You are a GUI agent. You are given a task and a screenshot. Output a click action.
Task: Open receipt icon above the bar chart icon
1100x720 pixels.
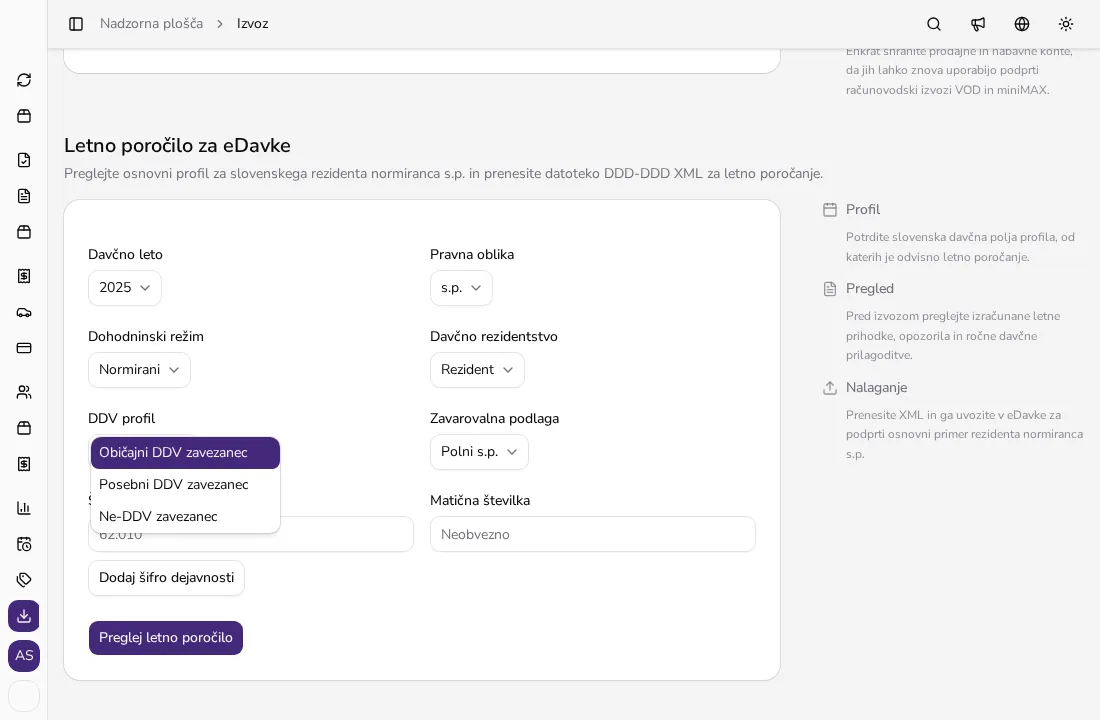(x=24, y=464)
